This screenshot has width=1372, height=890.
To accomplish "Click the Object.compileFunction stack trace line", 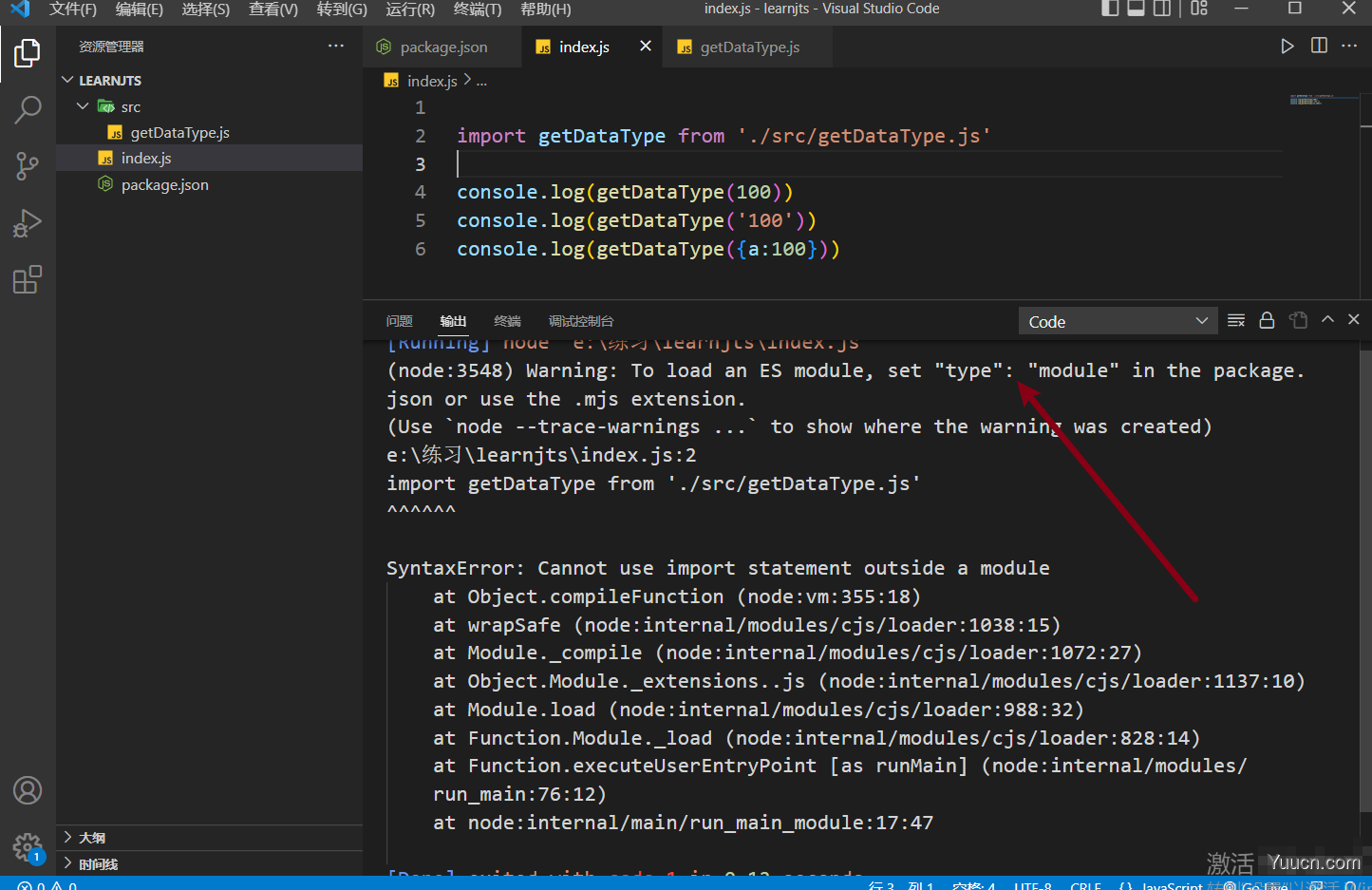I will click(x=677, y=596).
